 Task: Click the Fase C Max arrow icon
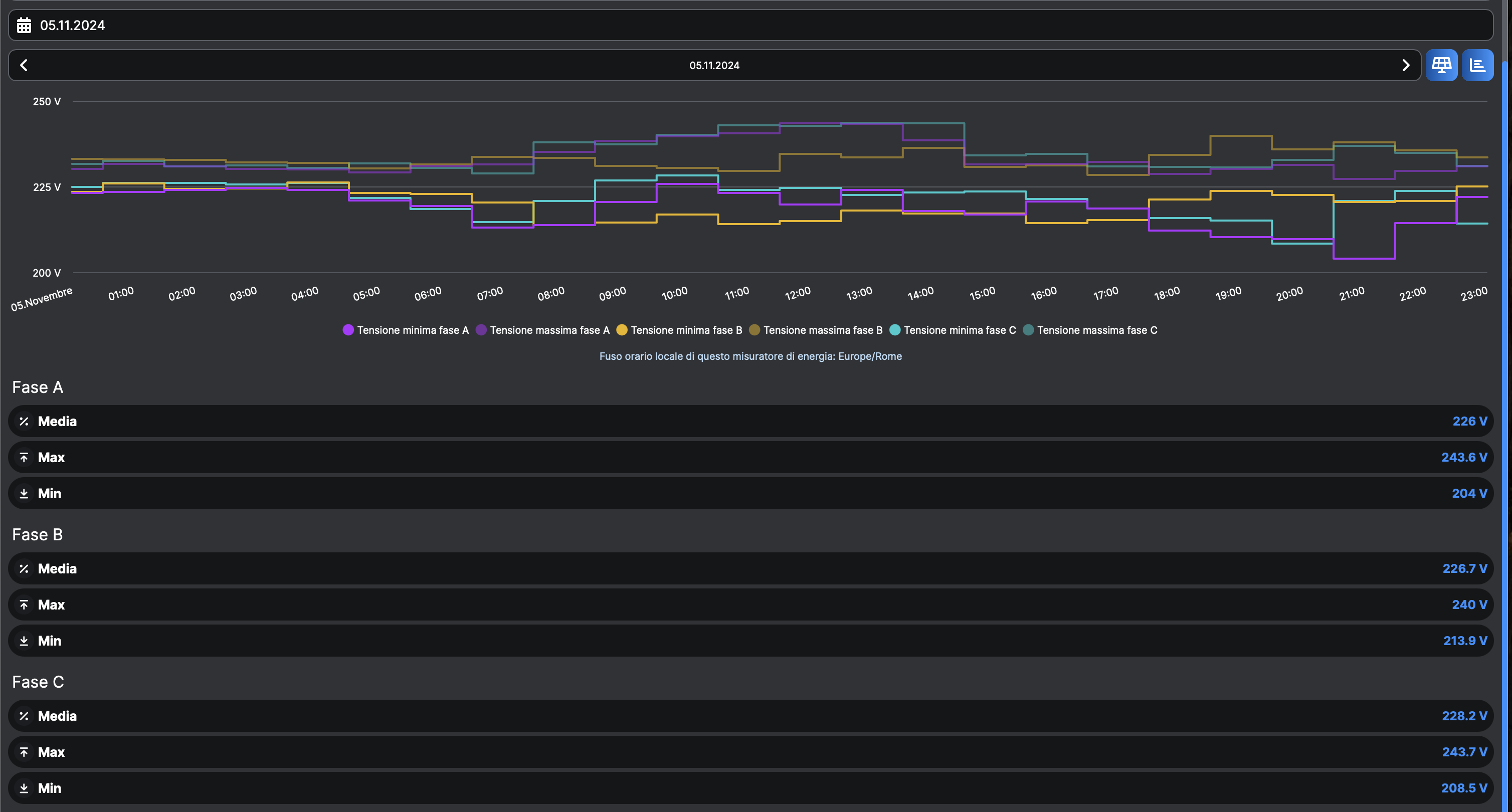click(x=24, y=752)
